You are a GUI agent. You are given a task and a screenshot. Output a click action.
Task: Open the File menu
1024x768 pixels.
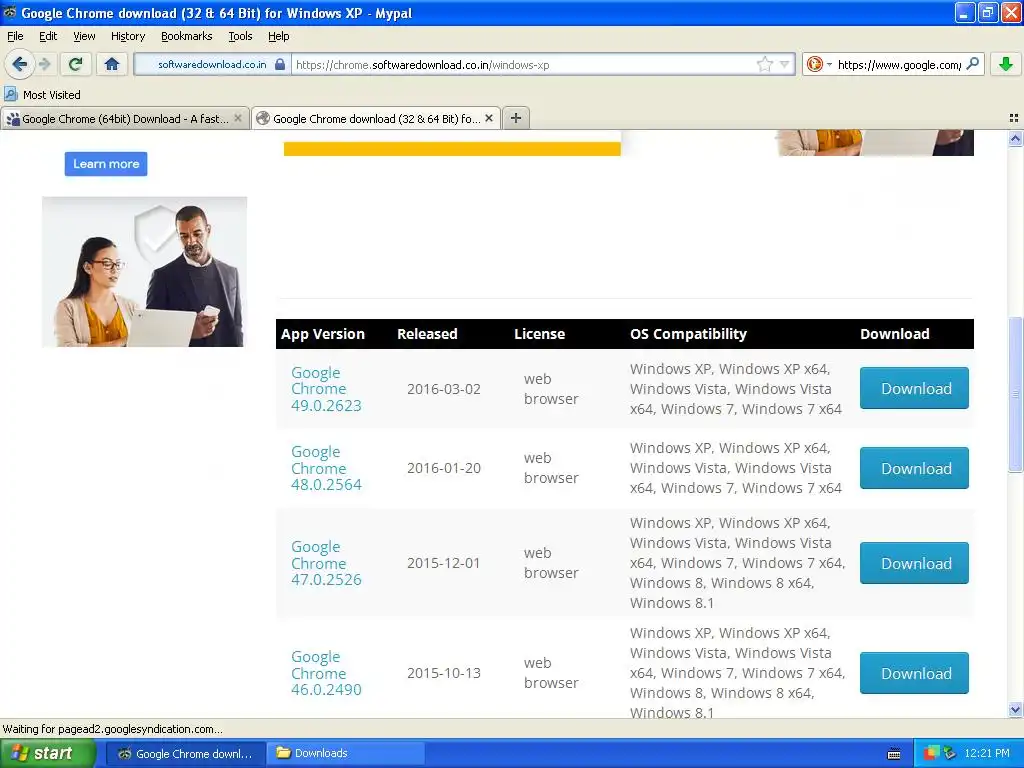[x=15, y=36]
